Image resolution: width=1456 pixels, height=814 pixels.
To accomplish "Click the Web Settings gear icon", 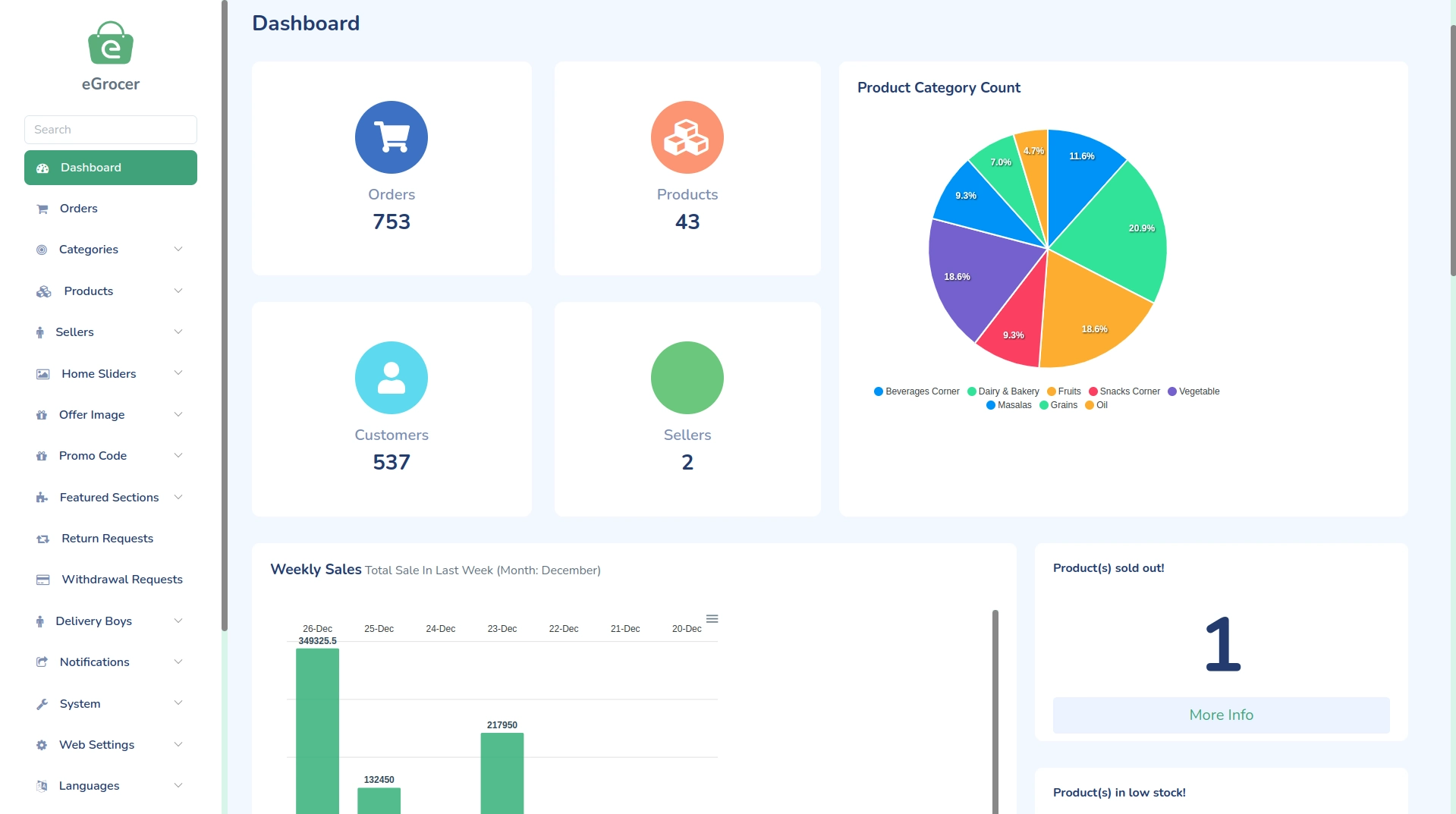I will [42, 745].
